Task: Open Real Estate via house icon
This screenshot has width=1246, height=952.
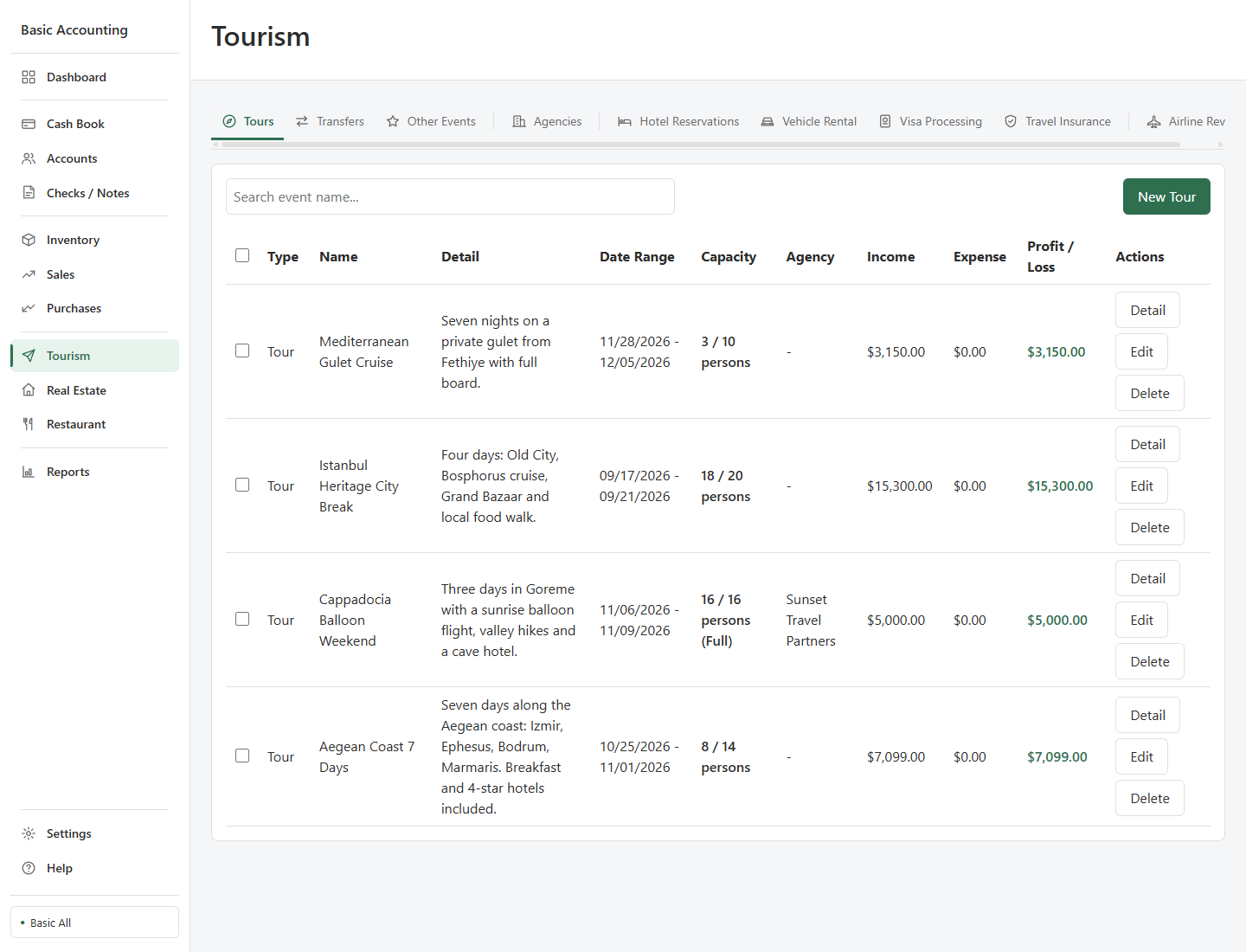Action: tap(29, 390)
